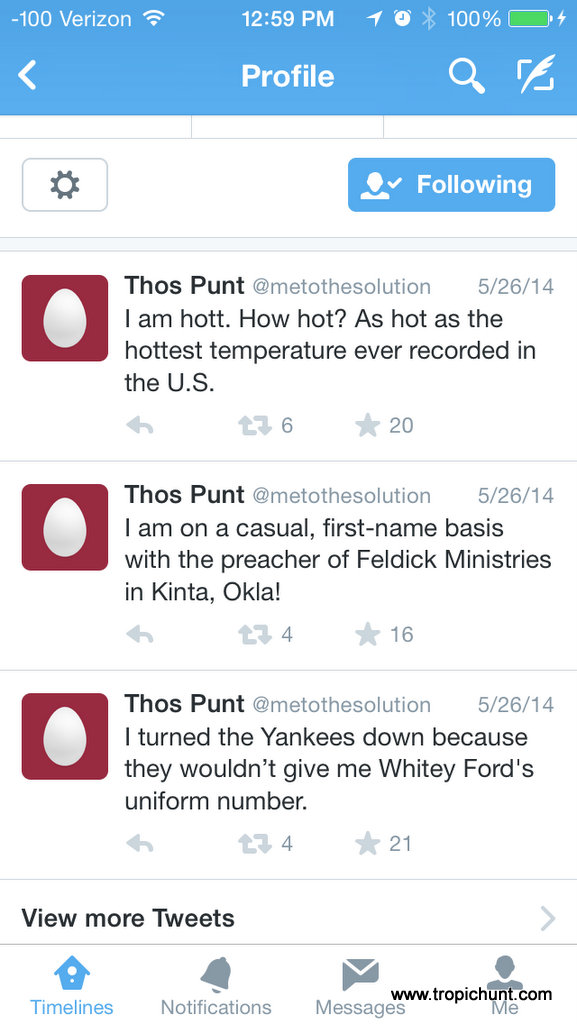Screen dimensions: 577x1024
Task: Star the Whitey Ford Yankees tweet
Action: pos(367,844)
